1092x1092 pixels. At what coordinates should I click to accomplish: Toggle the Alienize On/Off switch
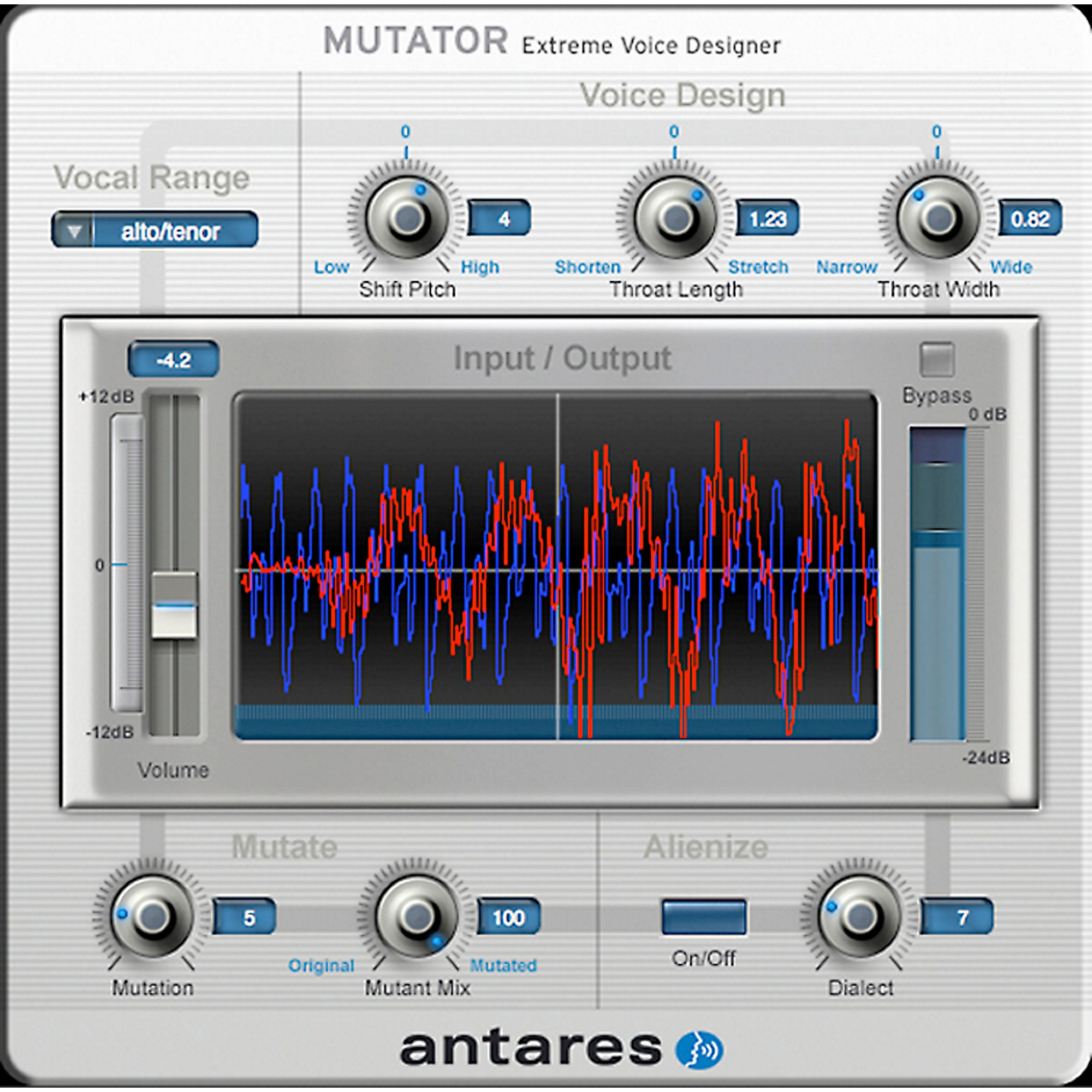[x=704, y=916]
